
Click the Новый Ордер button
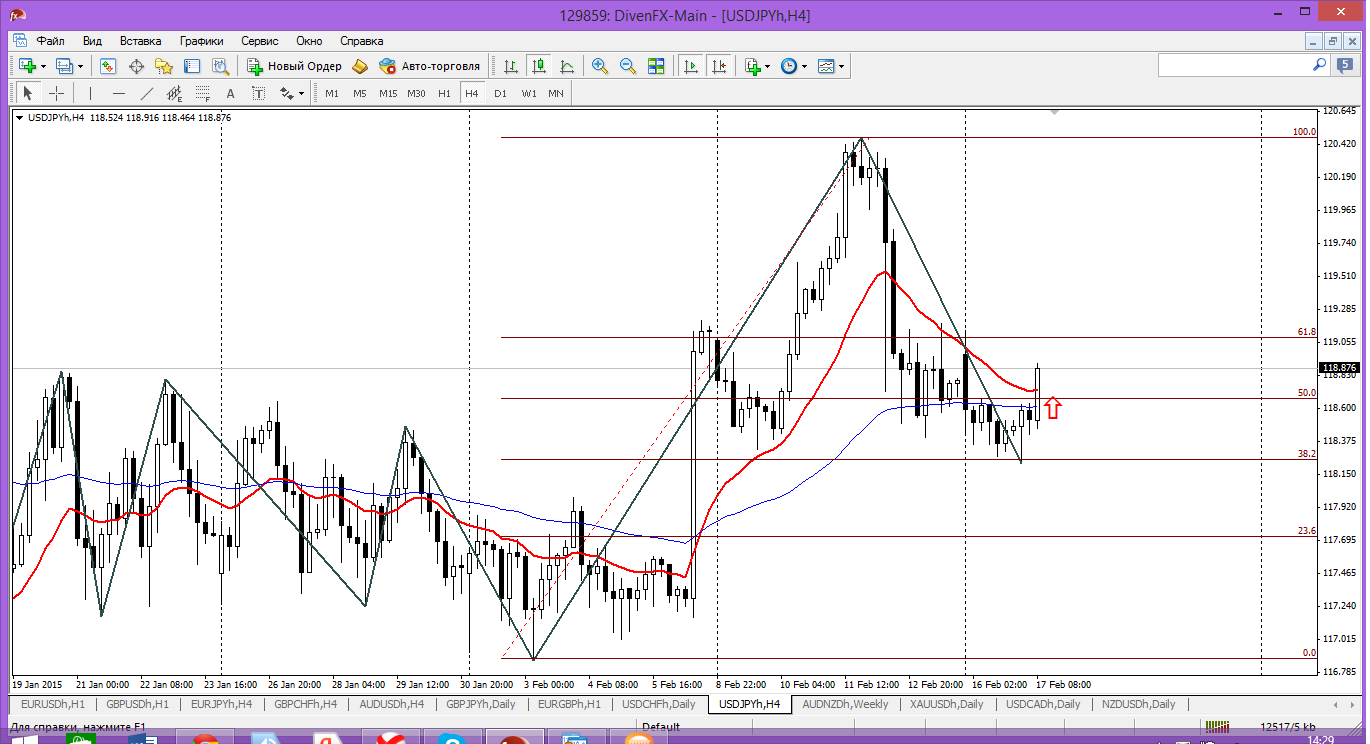[294, 66]
